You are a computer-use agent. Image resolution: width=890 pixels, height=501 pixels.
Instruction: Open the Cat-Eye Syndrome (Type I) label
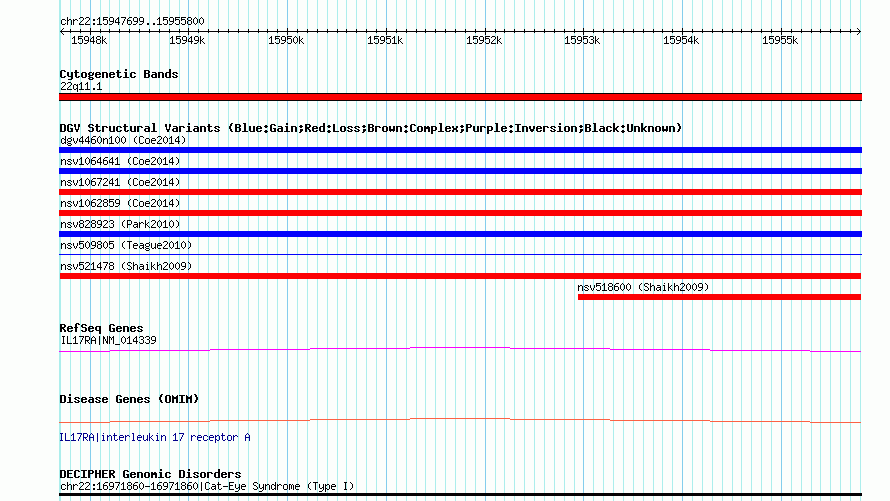tap(207, 486)
